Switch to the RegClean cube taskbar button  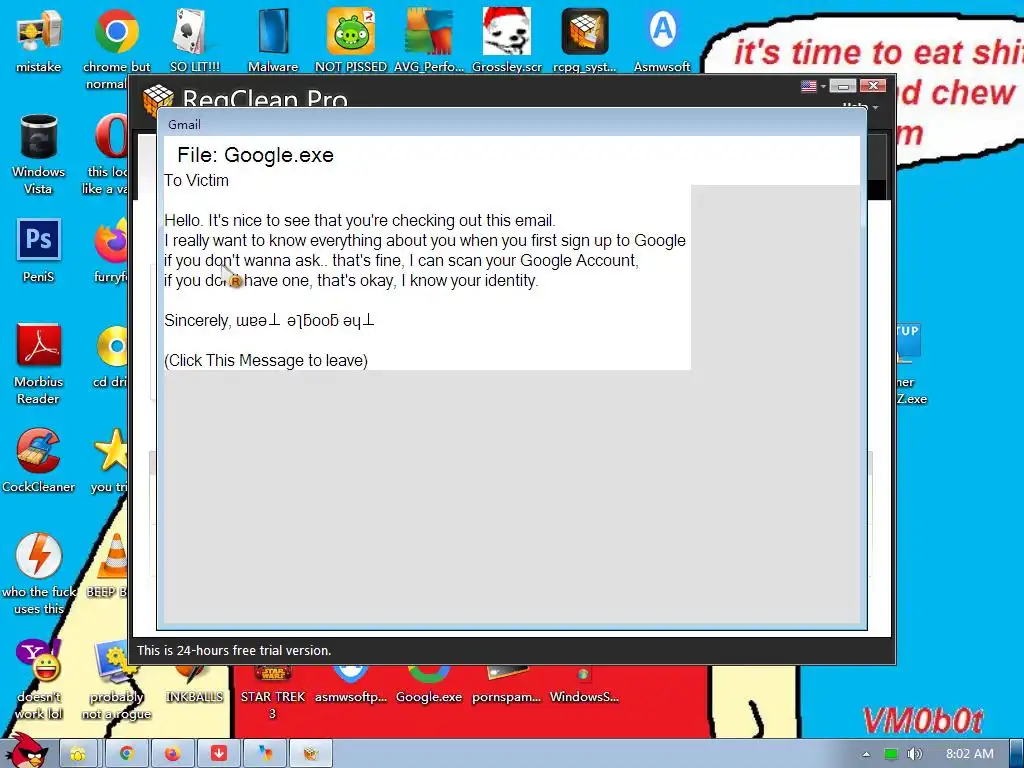tap(311, 754)
